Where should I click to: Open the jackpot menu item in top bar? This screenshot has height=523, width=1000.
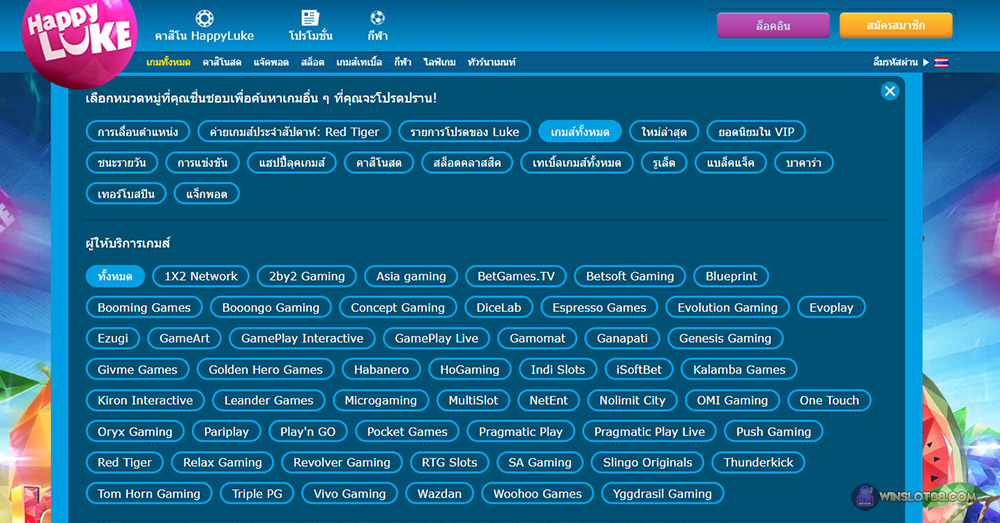pyautogui.click(x=271, y=63)
